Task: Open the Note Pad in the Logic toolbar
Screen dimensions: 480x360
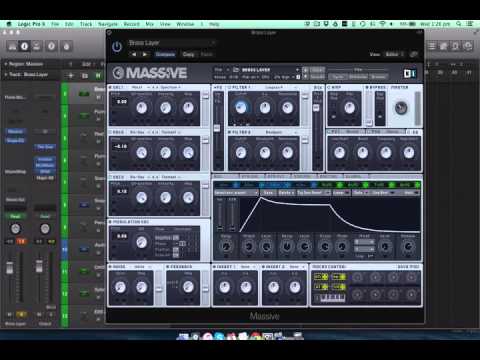Action: click(443, 46)
